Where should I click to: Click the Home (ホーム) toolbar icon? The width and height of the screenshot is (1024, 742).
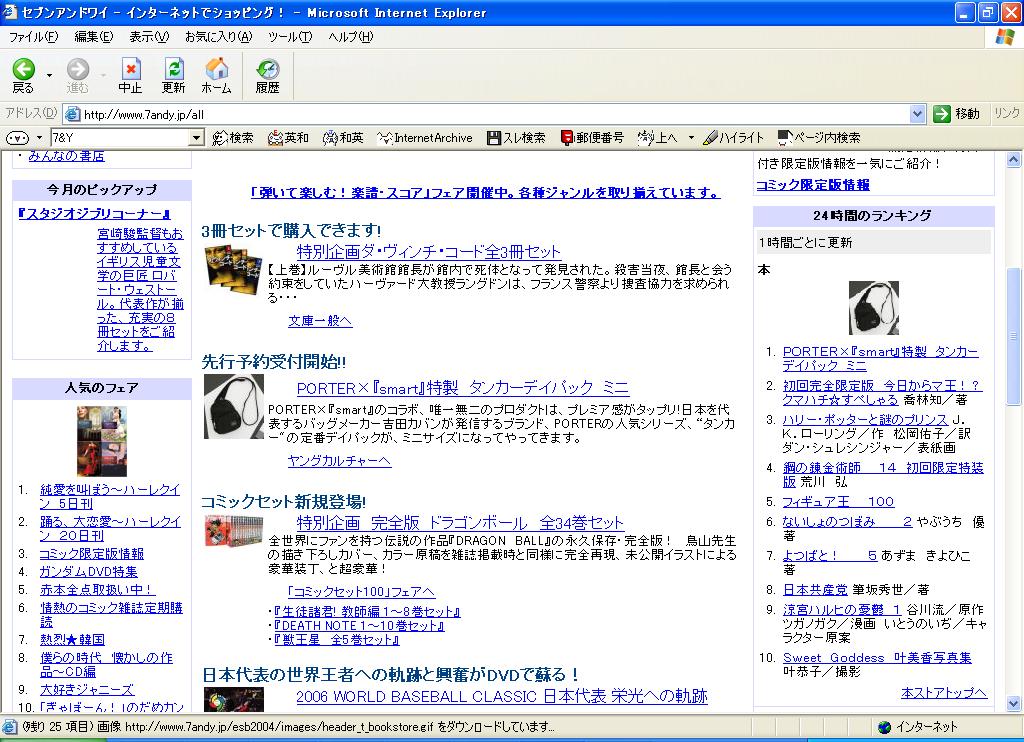(x=216, y=76)
